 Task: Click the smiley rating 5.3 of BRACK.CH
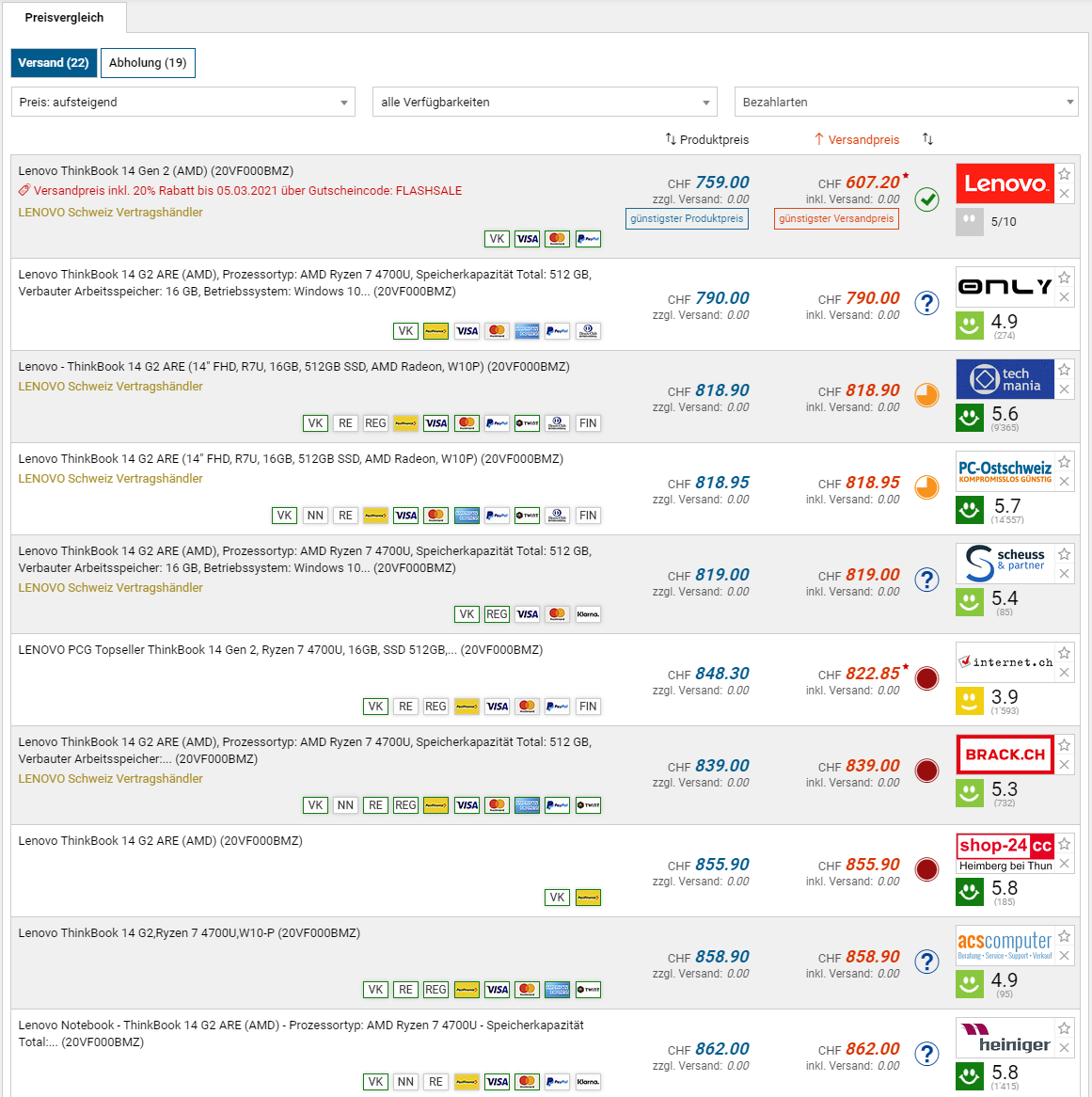[970, 793]
